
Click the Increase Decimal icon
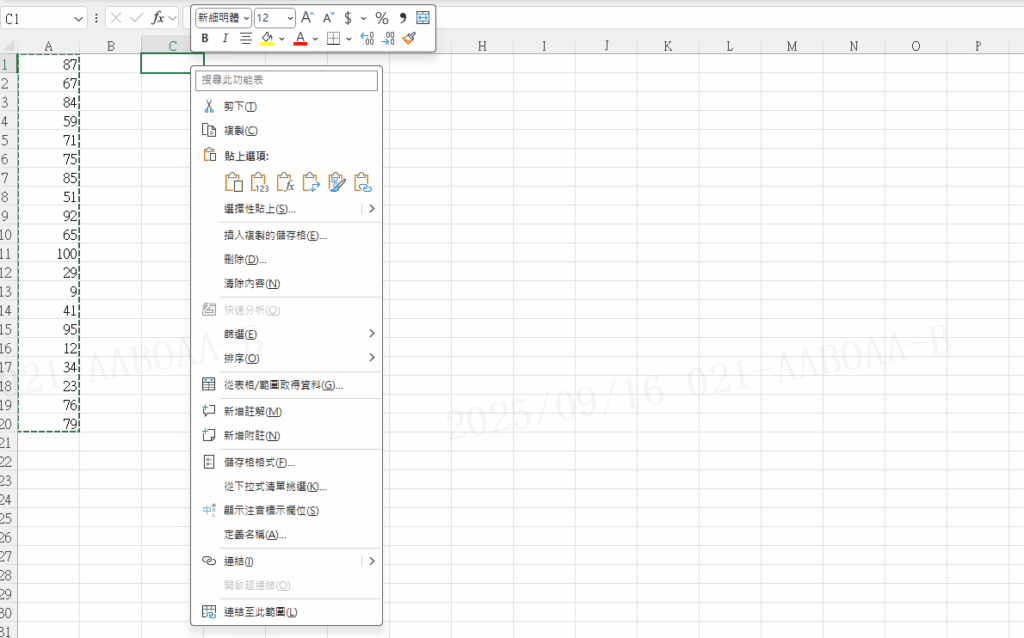coord(366,38)
